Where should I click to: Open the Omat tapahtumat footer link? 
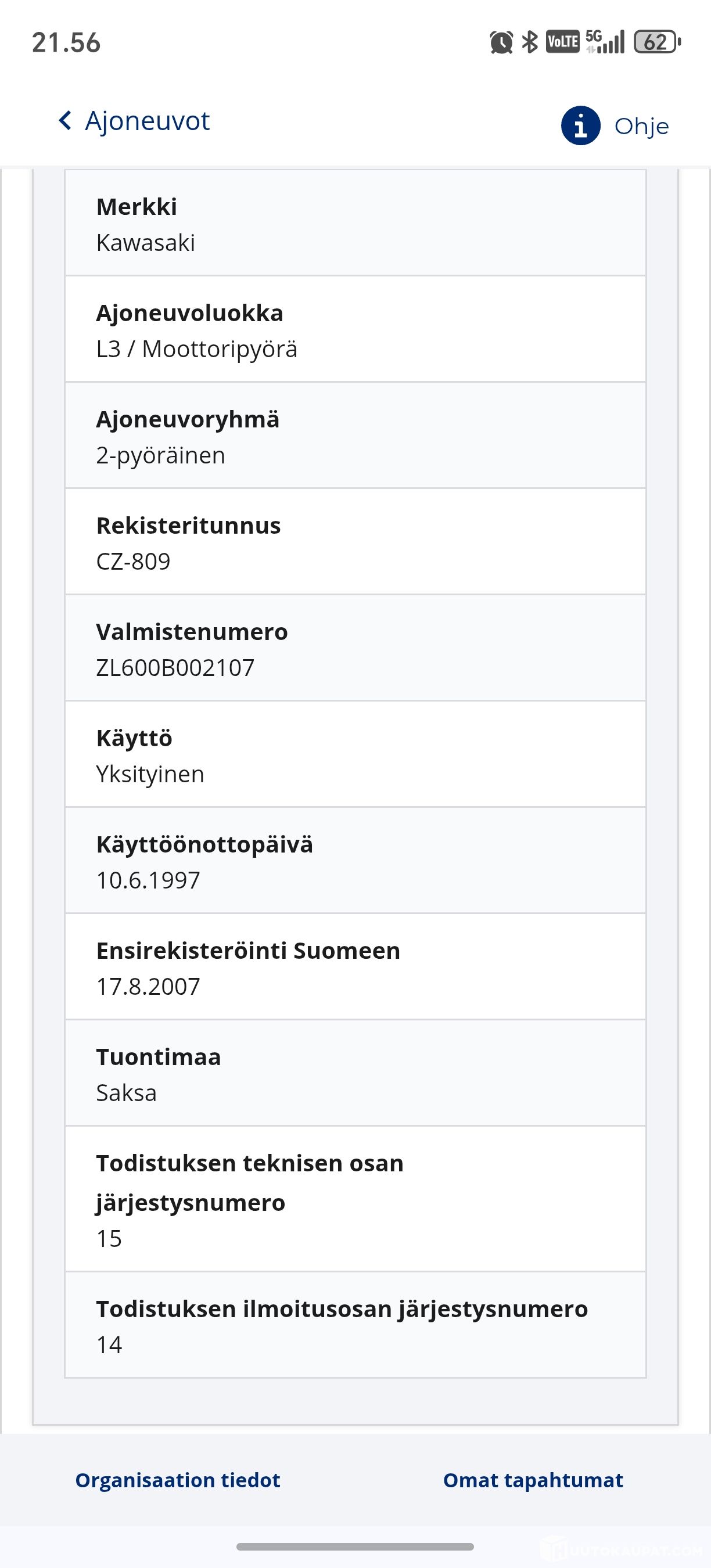(533, 1480)
